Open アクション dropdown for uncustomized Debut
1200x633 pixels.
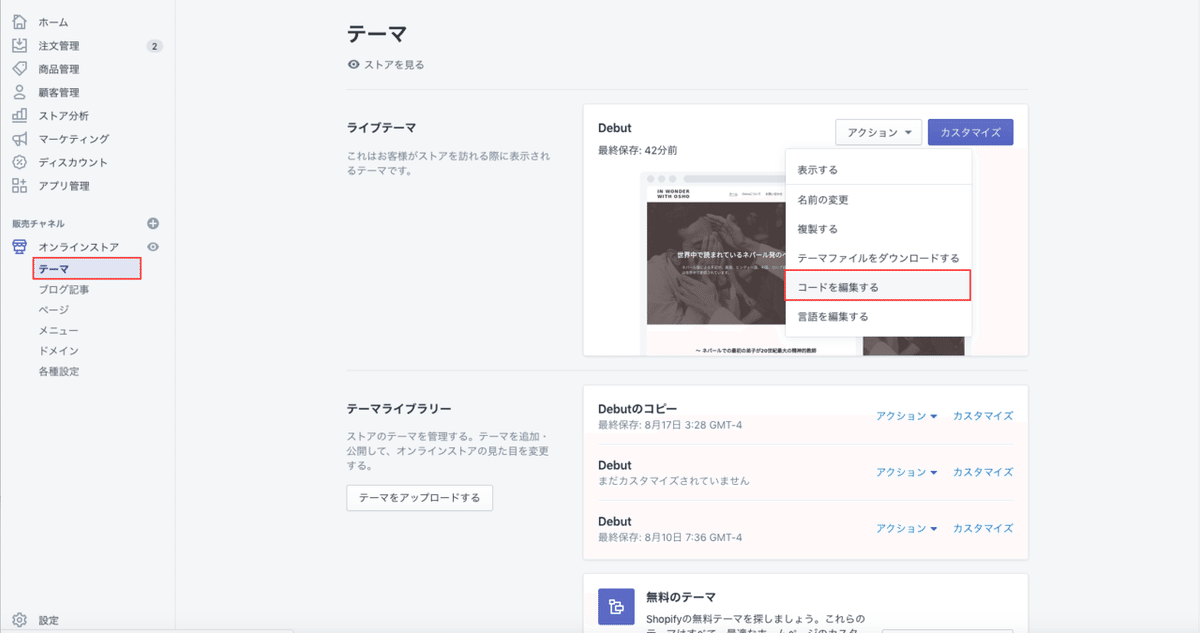[906, 472]
